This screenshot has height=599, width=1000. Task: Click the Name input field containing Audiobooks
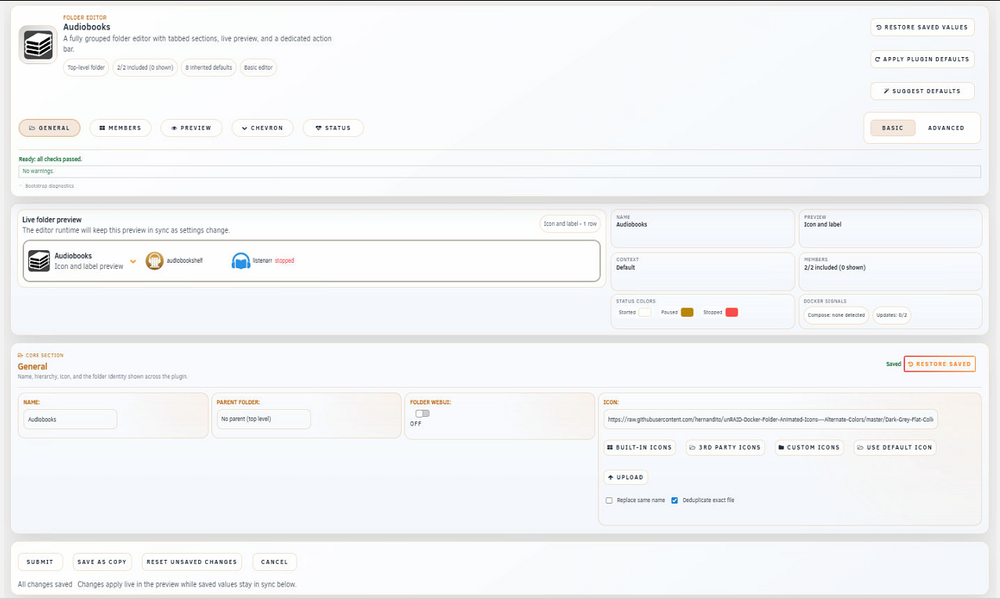point(70,419)
